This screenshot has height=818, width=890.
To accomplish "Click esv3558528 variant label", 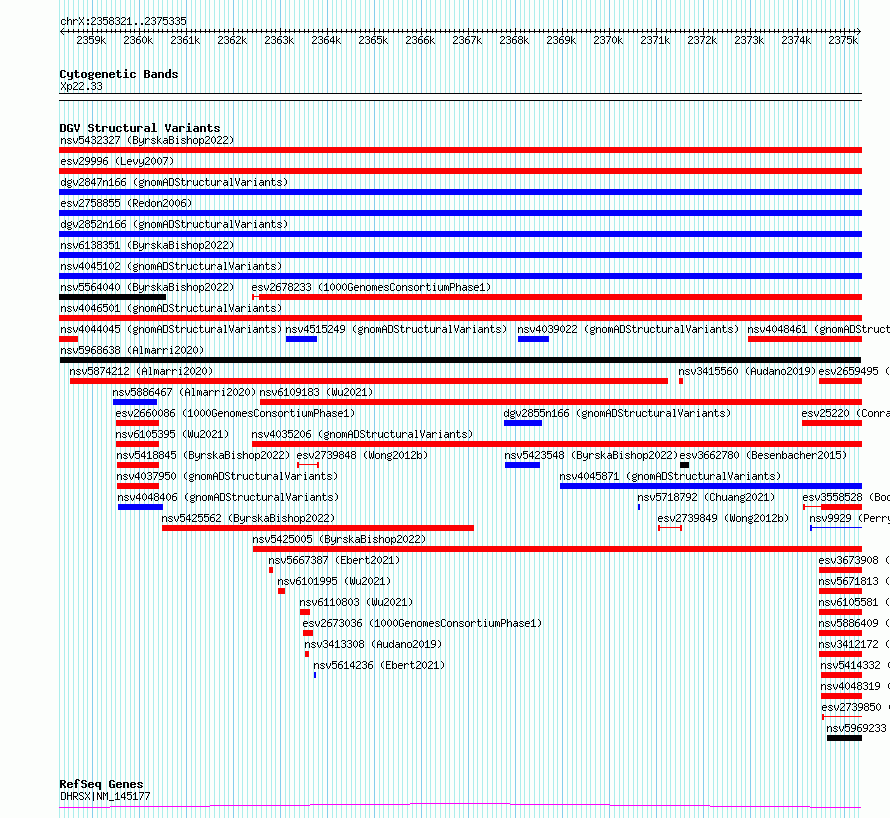I will 846,497.
